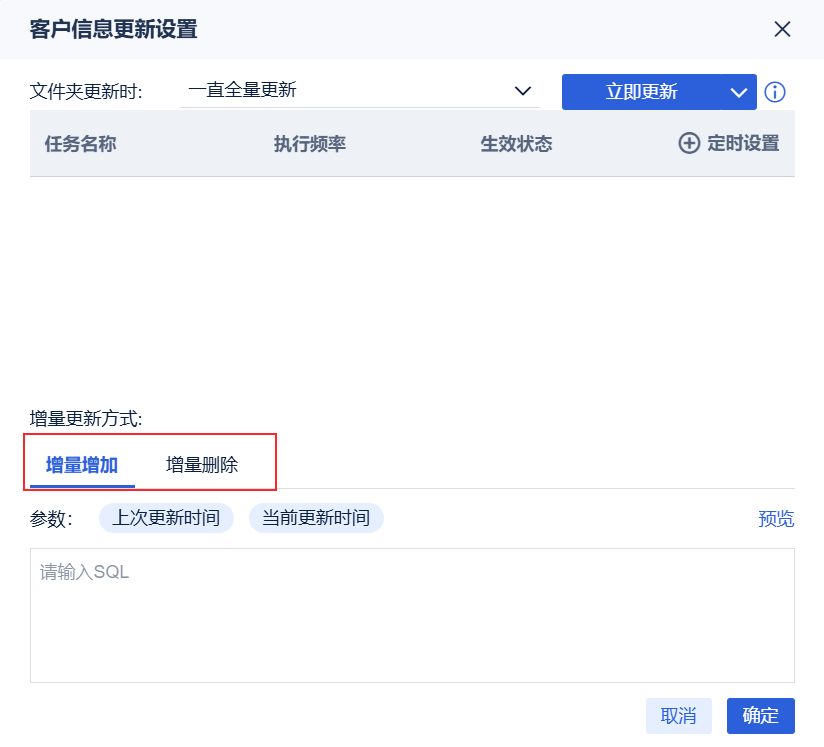Switch to the 增量增加 tab
The image size is (824, 747).
(x=82, y=465)
